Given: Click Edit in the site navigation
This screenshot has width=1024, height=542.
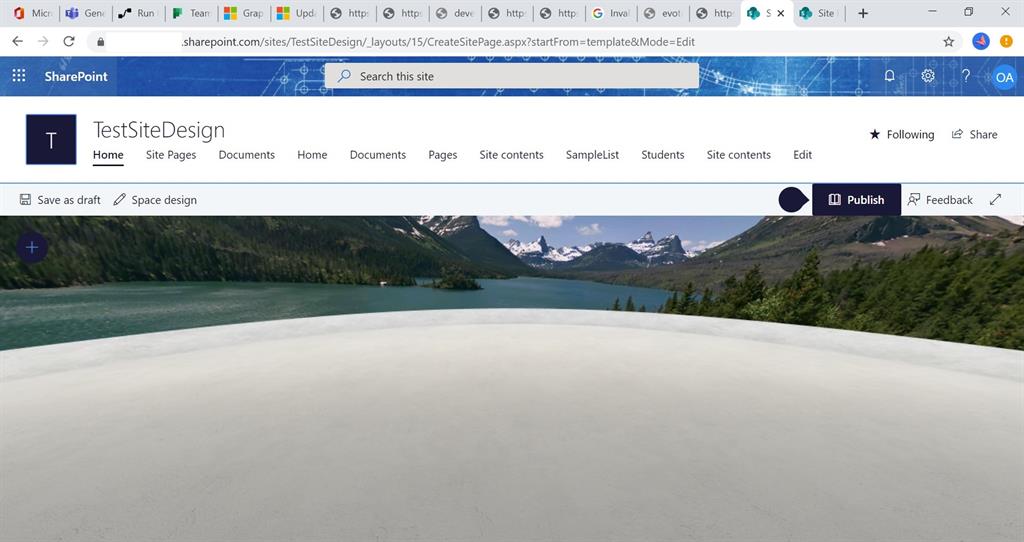Looking at the screenshot, I should [803, 155].
